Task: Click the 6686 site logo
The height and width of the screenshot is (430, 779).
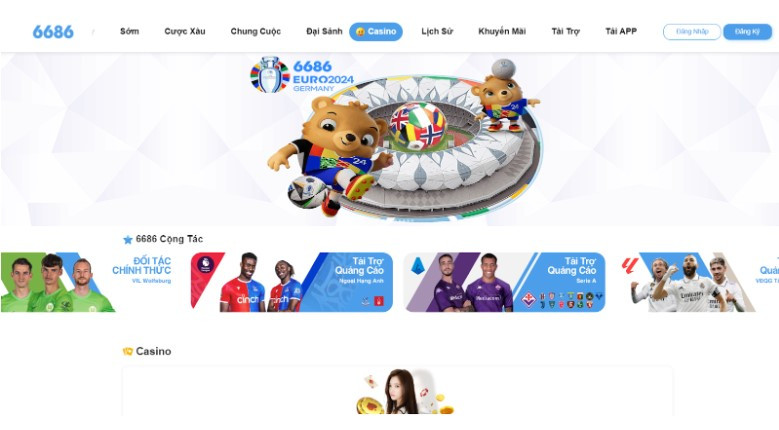Action: (53, 32)
